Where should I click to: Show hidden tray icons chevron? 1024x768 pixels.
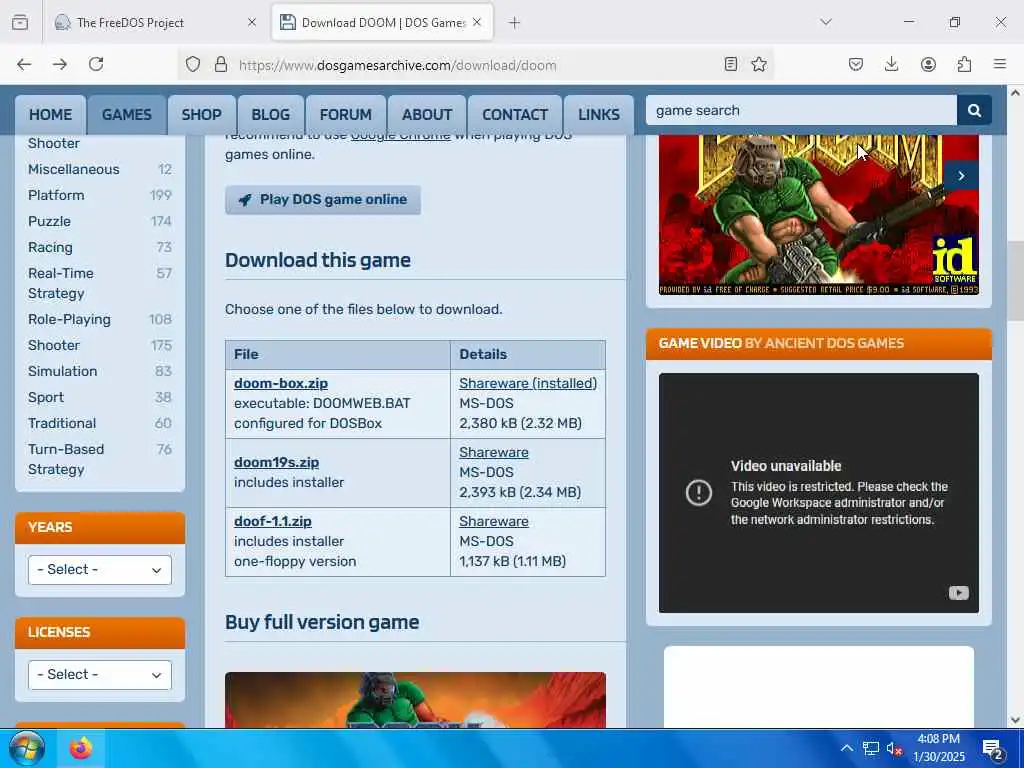[846, 748]
